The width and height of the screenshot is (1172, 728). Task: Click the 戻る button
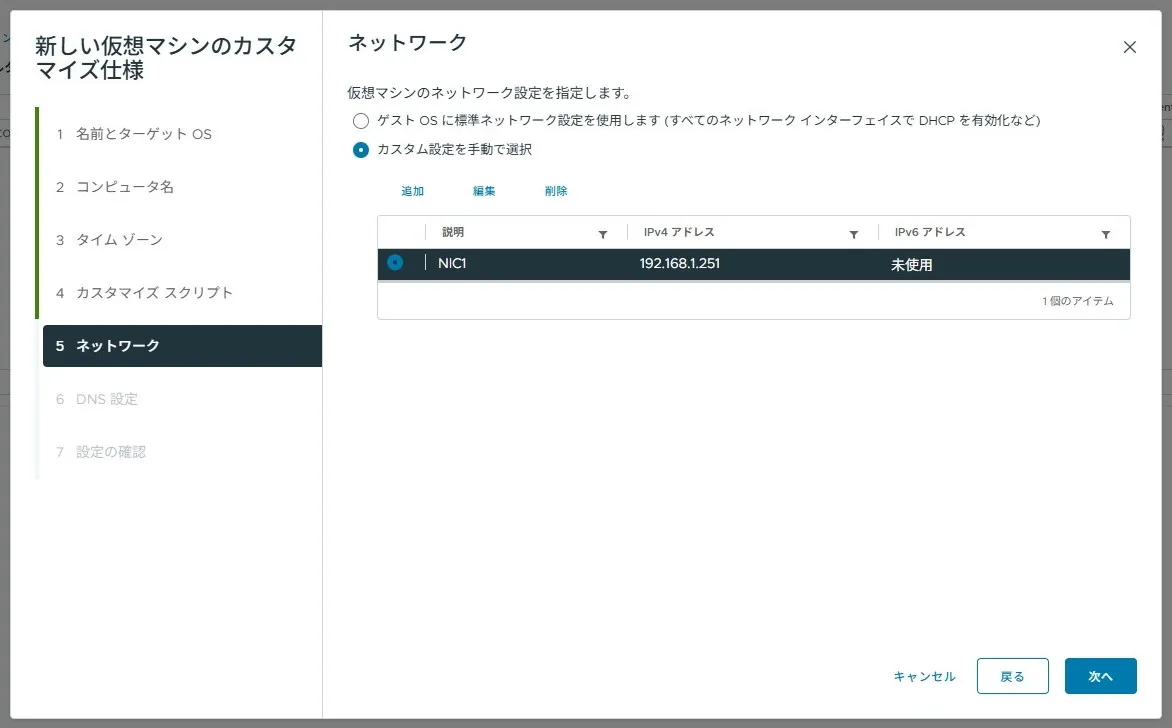tap(1013, 676)
